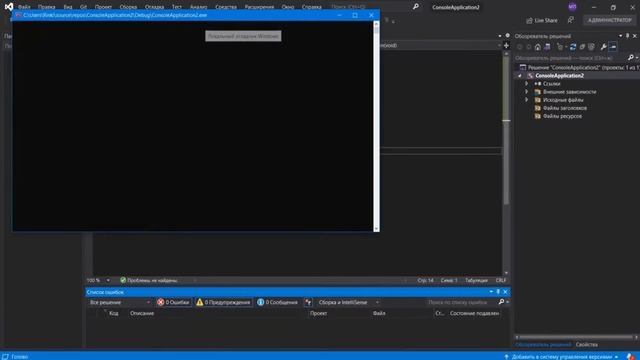
Task: Open the Анализ menu
Action: click(x=198, y=7)
